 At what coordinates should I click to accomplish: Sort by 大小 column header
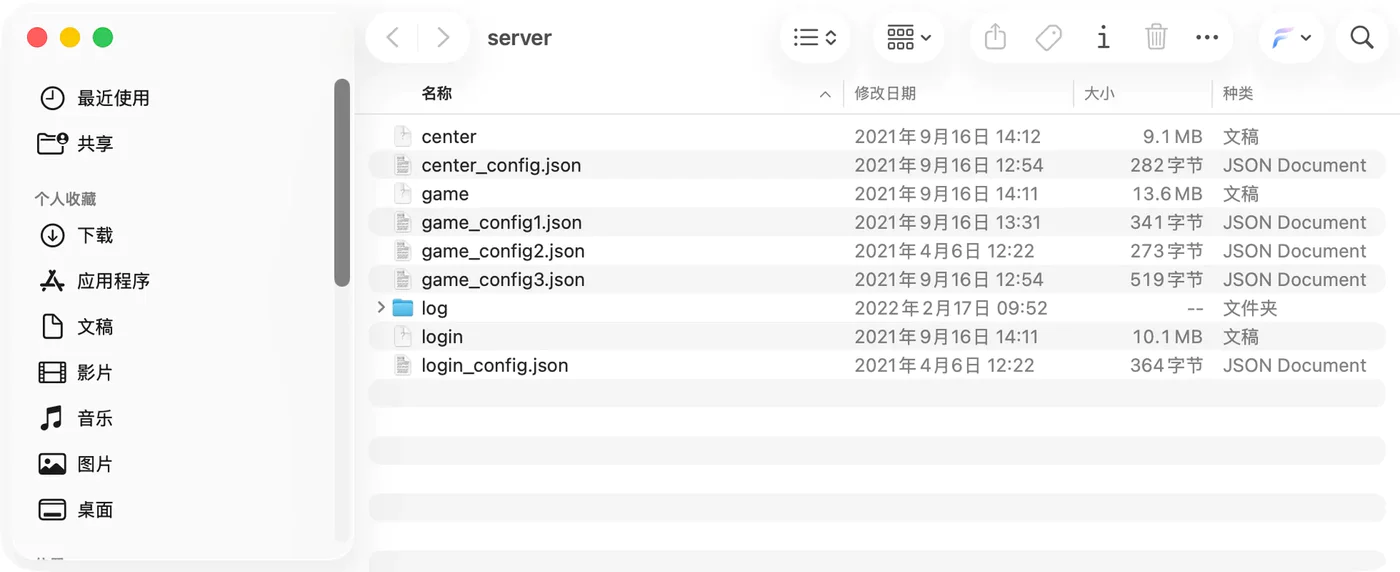coord(1099,93)
